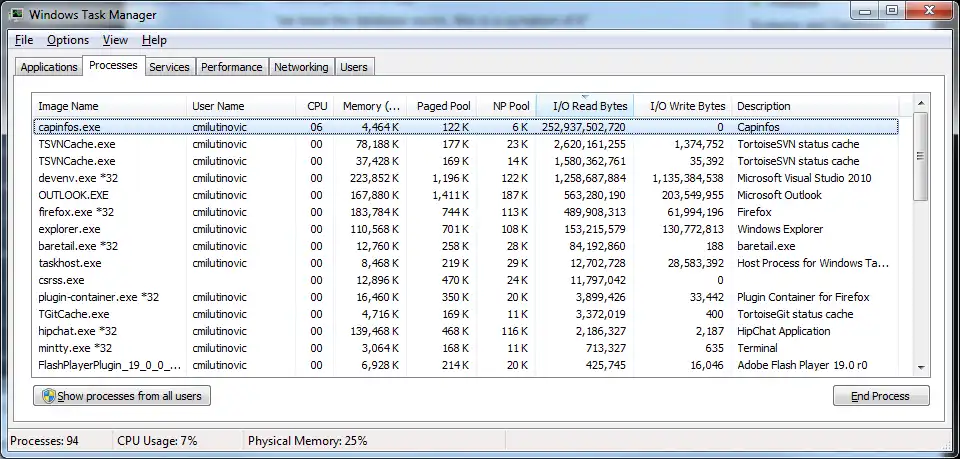
Task: Select the OUTLOOK.EXE process
Action: (465, 195)
